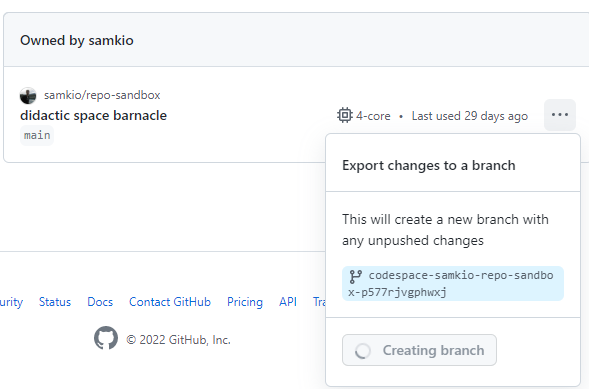Open the API footer link
Screen dimensions: 589x389
[x=288, y=302]
